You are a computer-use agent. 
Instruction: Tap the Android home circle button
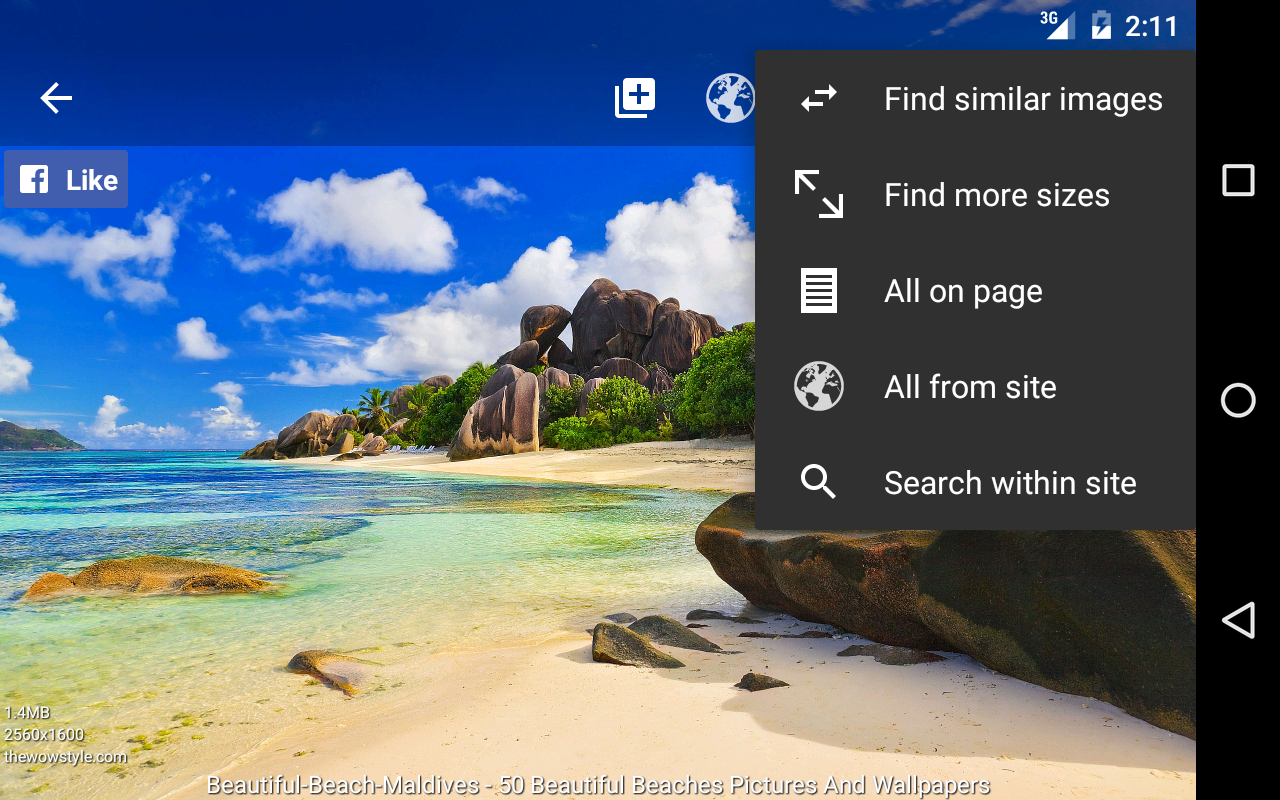pos(1238,400)
